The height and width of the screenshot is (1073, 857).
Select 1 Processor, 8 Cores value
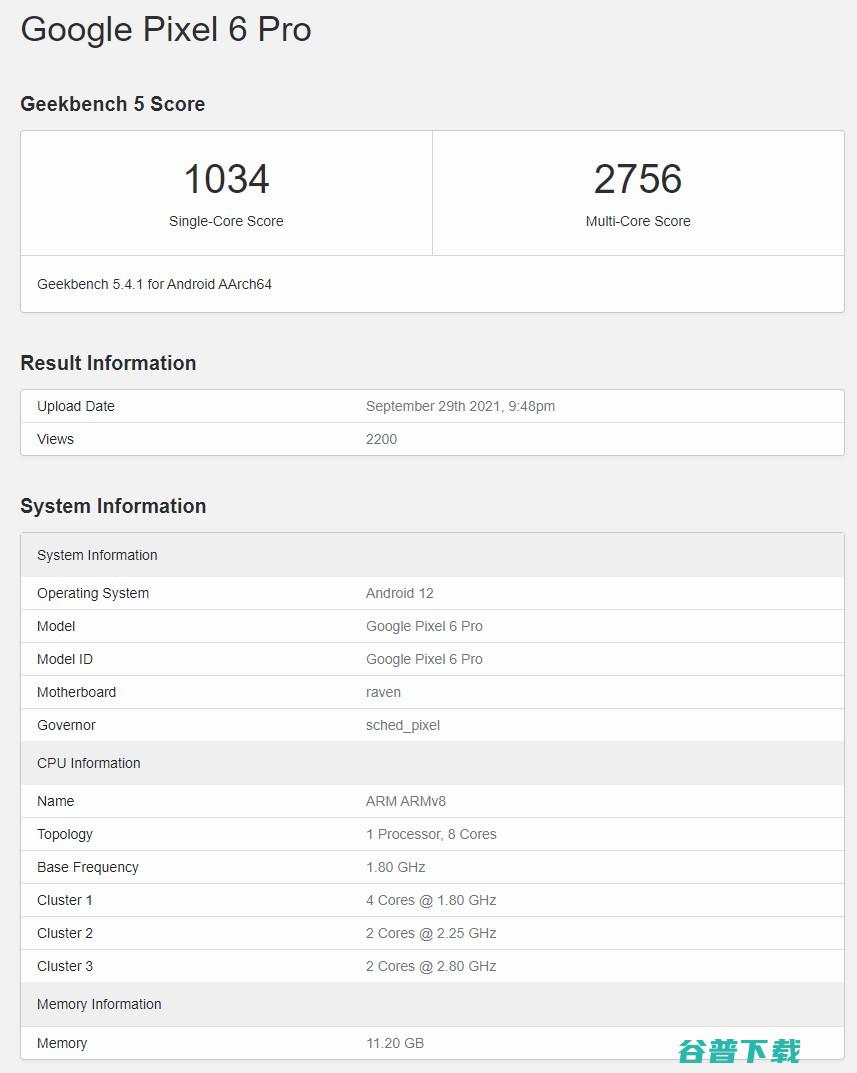pos(431,834)
